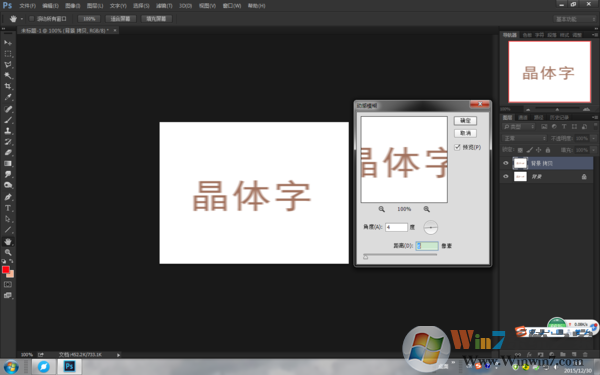
Task: Filter layers by adjustment type icon
Action: coord(554,127)
